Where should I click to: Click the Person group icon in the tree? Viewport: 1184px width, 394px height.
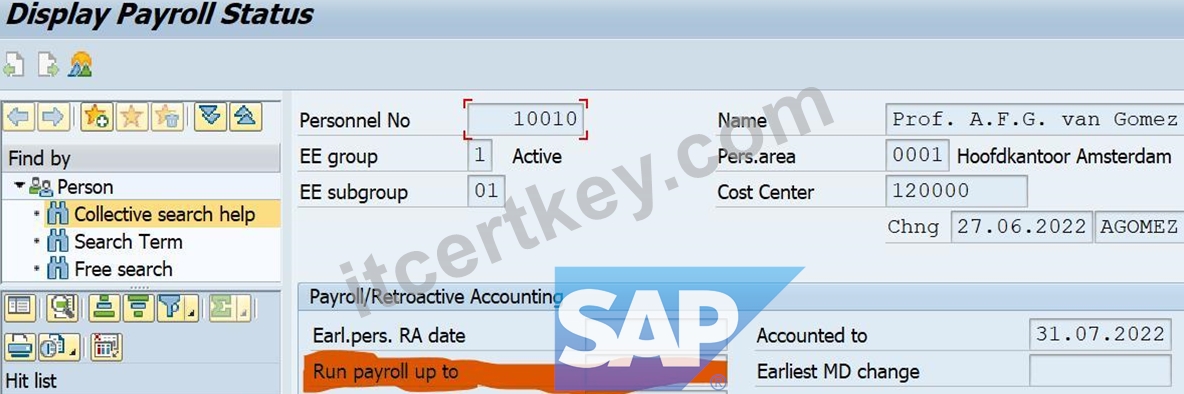41,186
